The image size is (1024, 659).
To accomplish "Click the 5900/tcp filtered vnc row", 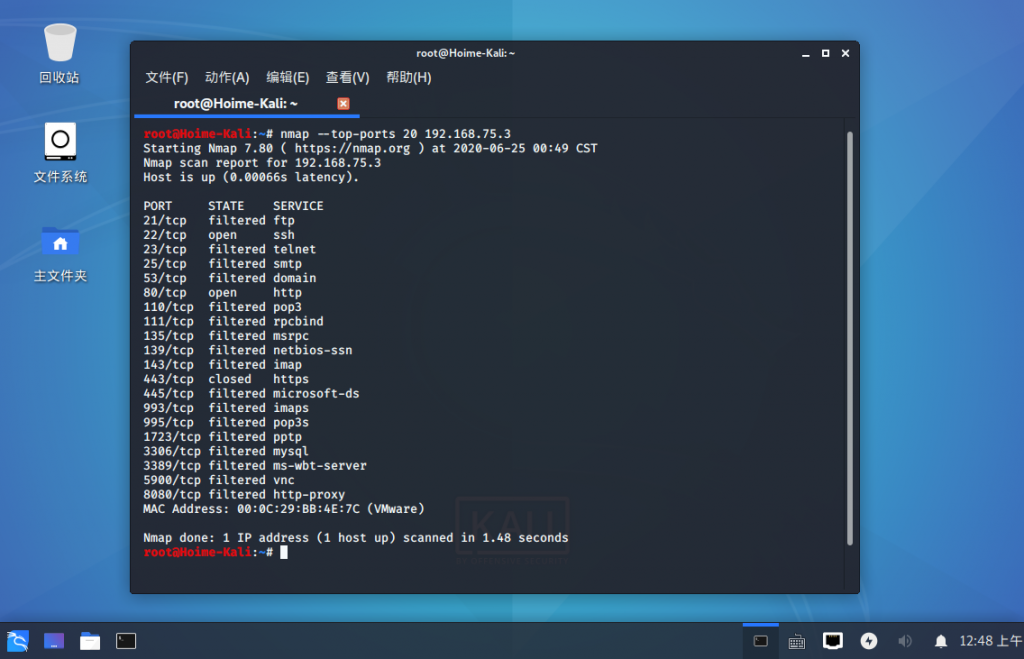I will (x=219, y=480).
